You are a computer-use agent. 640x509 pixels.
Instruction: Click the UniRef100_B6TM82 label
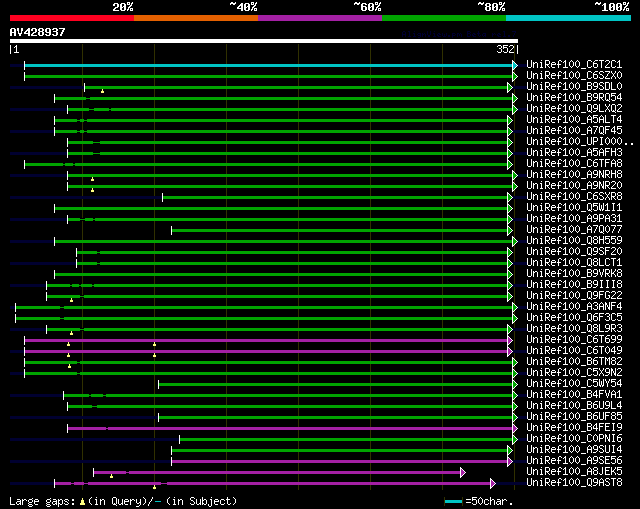click(x=574, y=362)
